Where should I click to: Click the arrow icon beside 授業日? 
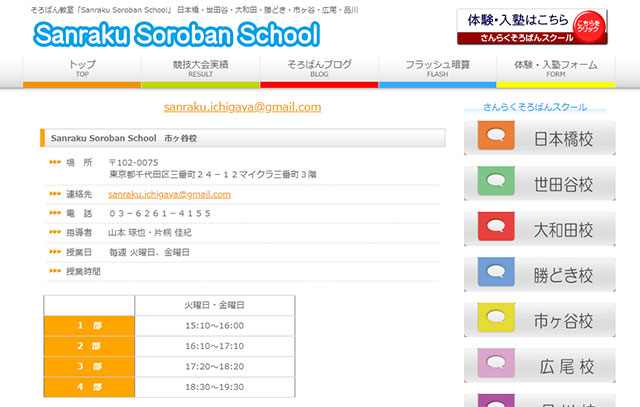pyautogui.click(x=55, y=251)
